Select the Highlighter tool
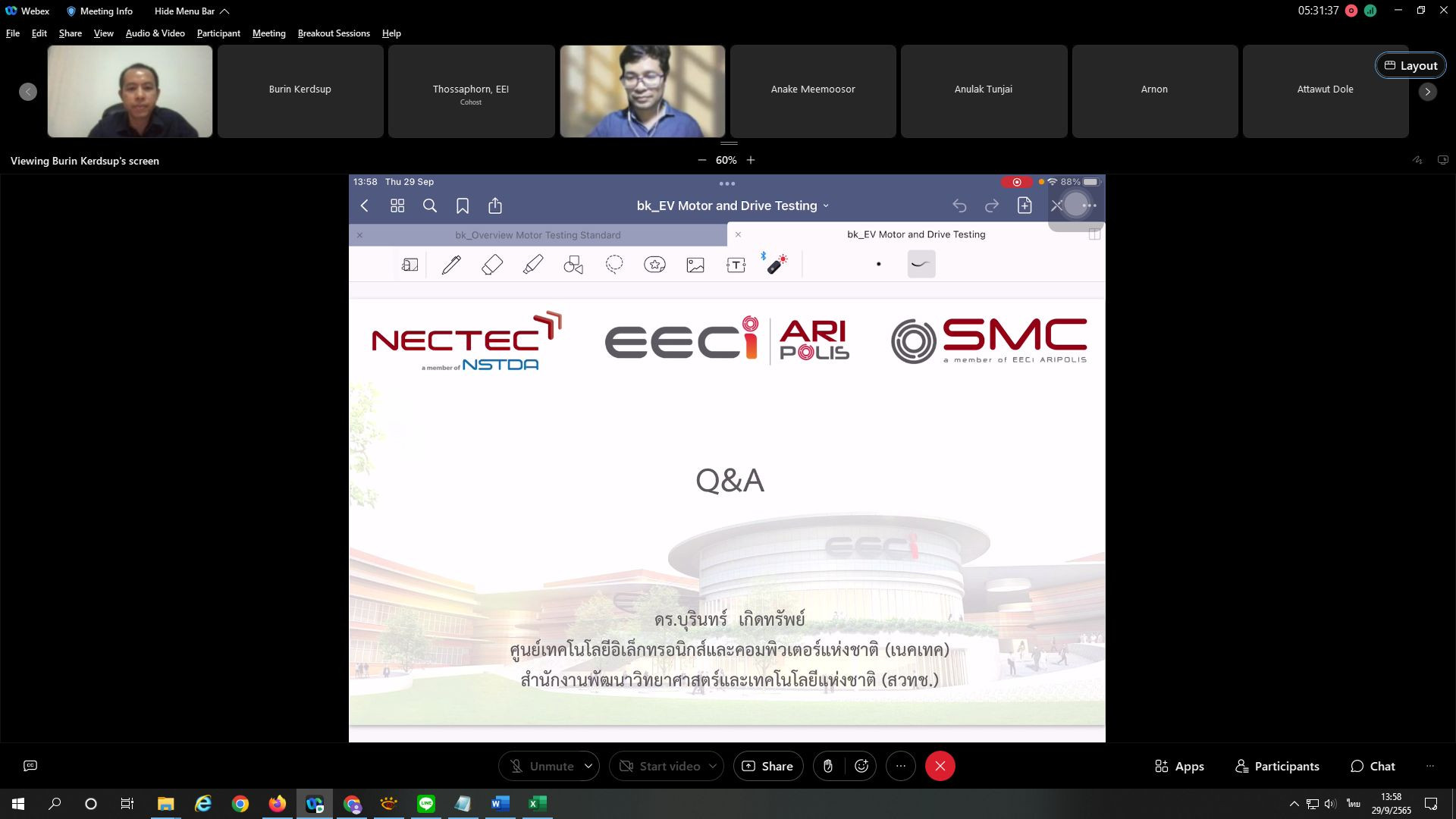The width and height of the screenshot is (1456, 819). pyautogui.click(x=533, y=265)
